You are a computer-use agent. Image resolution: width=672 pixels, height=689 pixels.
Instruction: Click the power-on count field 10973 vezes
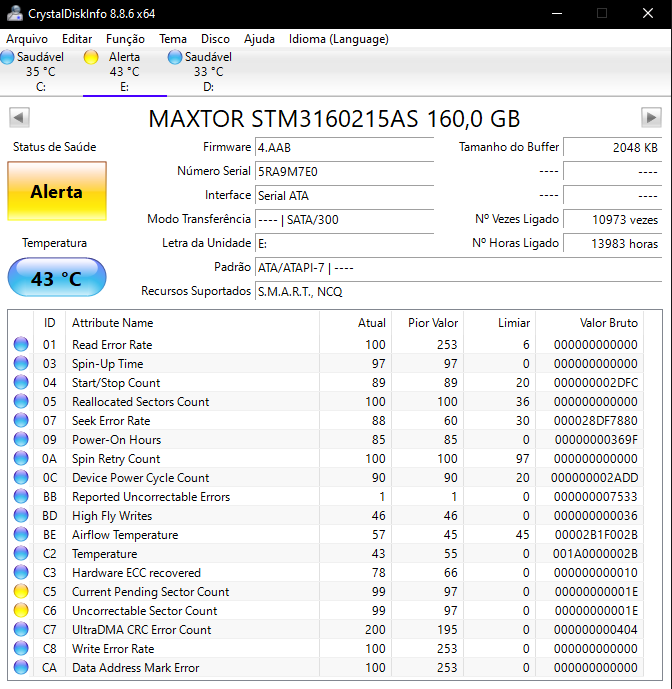coord(613,219)
